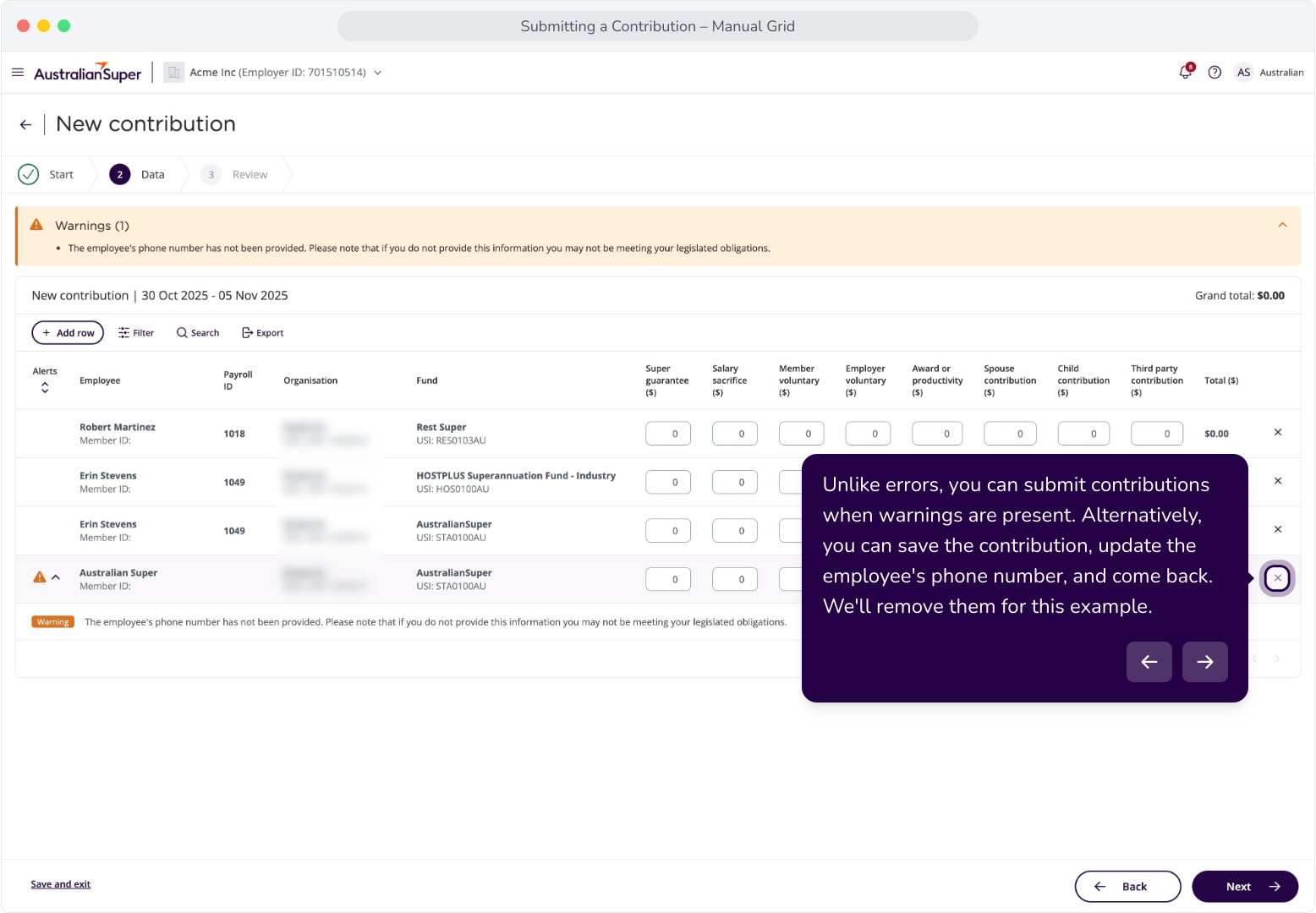
Task: Click the Add row button
Action: coord(68,333)
